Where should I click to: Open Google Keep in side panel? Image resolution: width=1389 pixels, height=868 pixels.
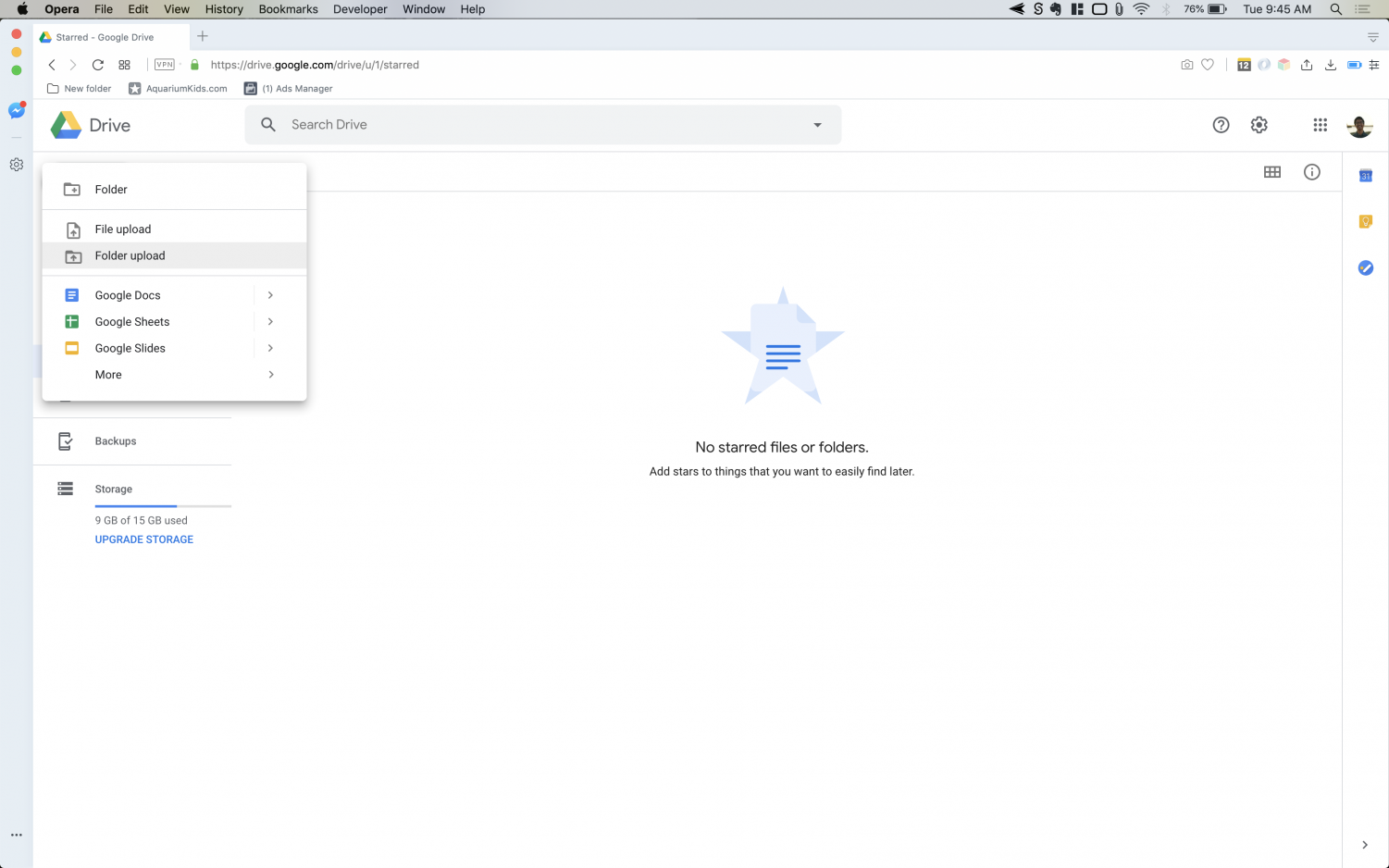coord(1365,221)
